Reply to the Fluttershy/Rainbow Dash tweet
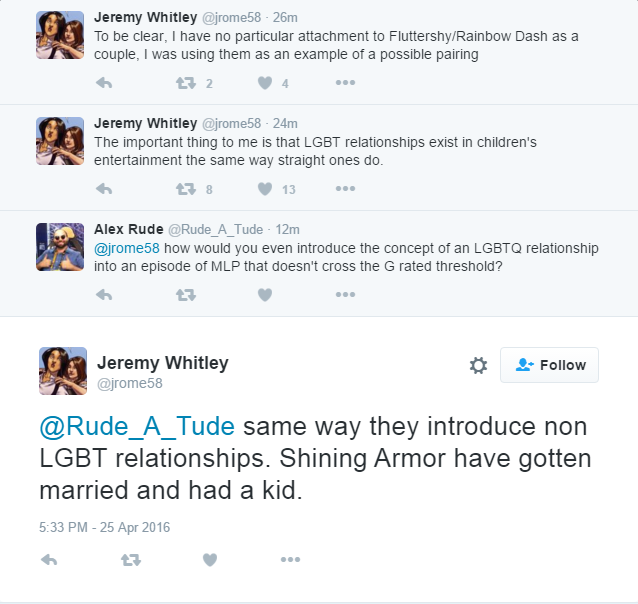Image resolution: width=638 pixels, height=604 pixels. 104,83
